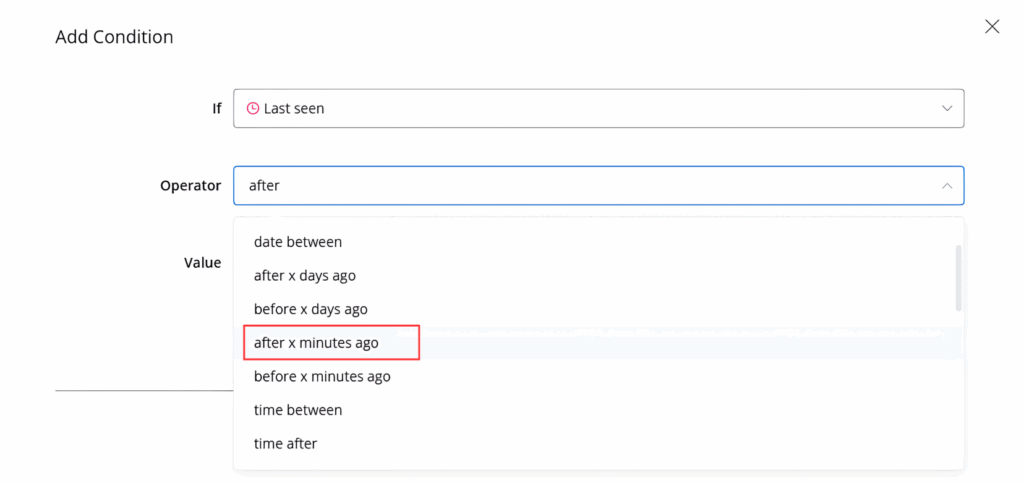The image size is (1024, 483).
Task: Select the "time between" operator
Action: 298,410
